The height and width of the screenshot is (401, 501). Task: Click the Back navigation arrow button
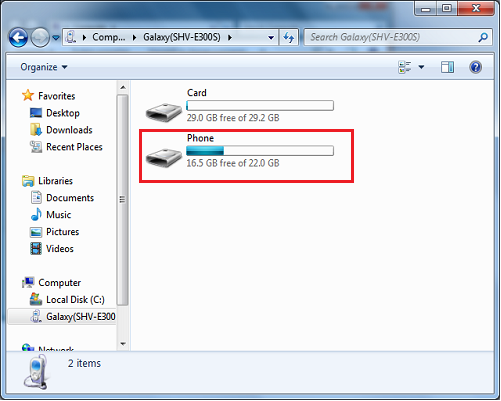18,37
